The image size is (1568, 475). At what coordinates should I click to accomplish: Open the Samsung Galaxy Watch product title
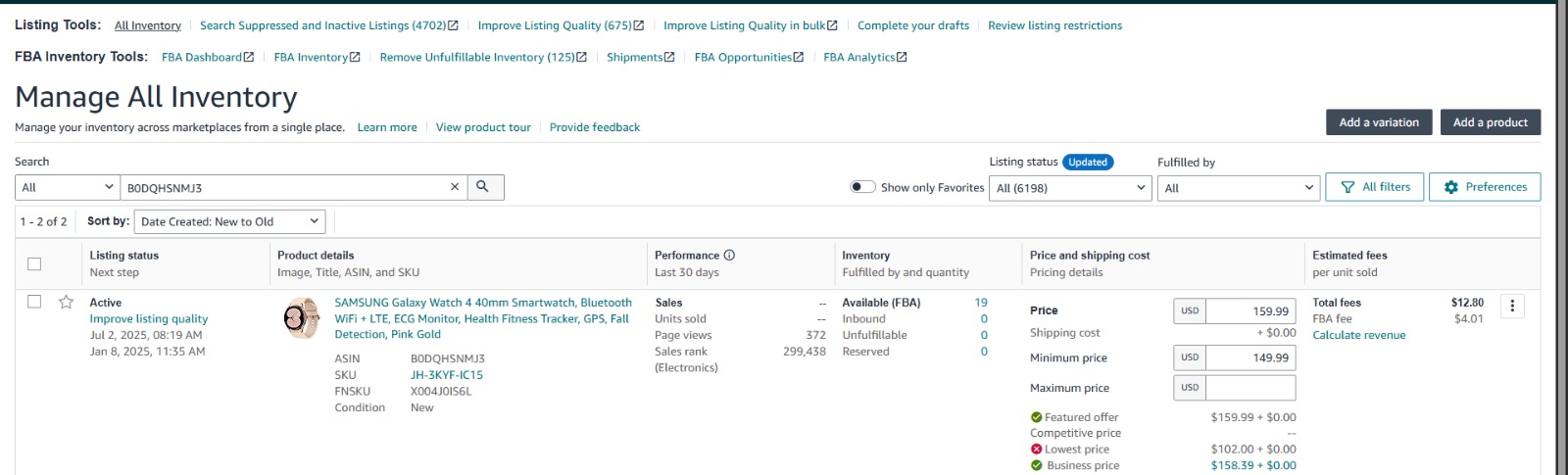point(483,318)
